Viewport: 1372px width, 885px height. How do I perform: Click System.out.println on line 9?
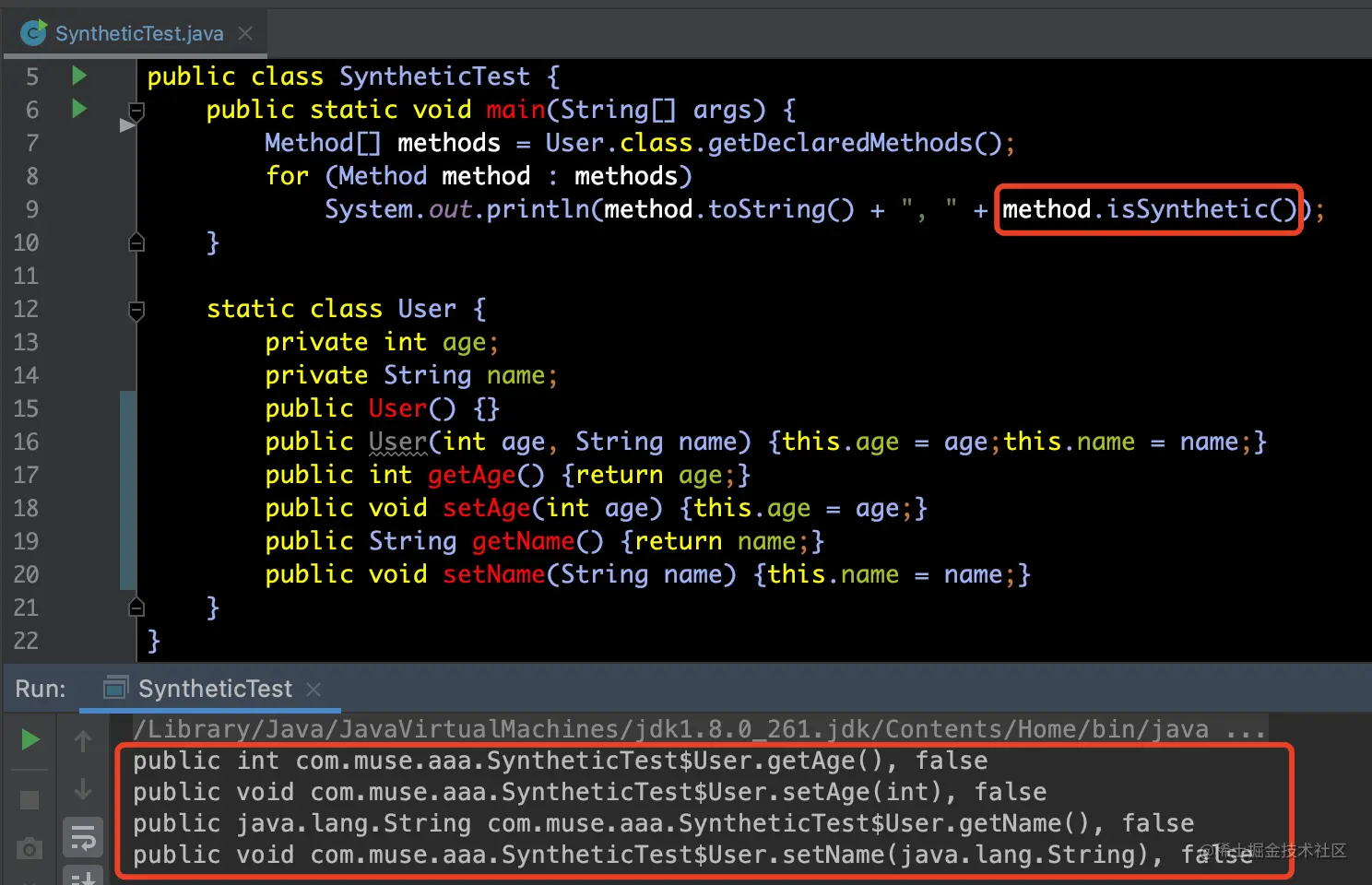[456, 209]
